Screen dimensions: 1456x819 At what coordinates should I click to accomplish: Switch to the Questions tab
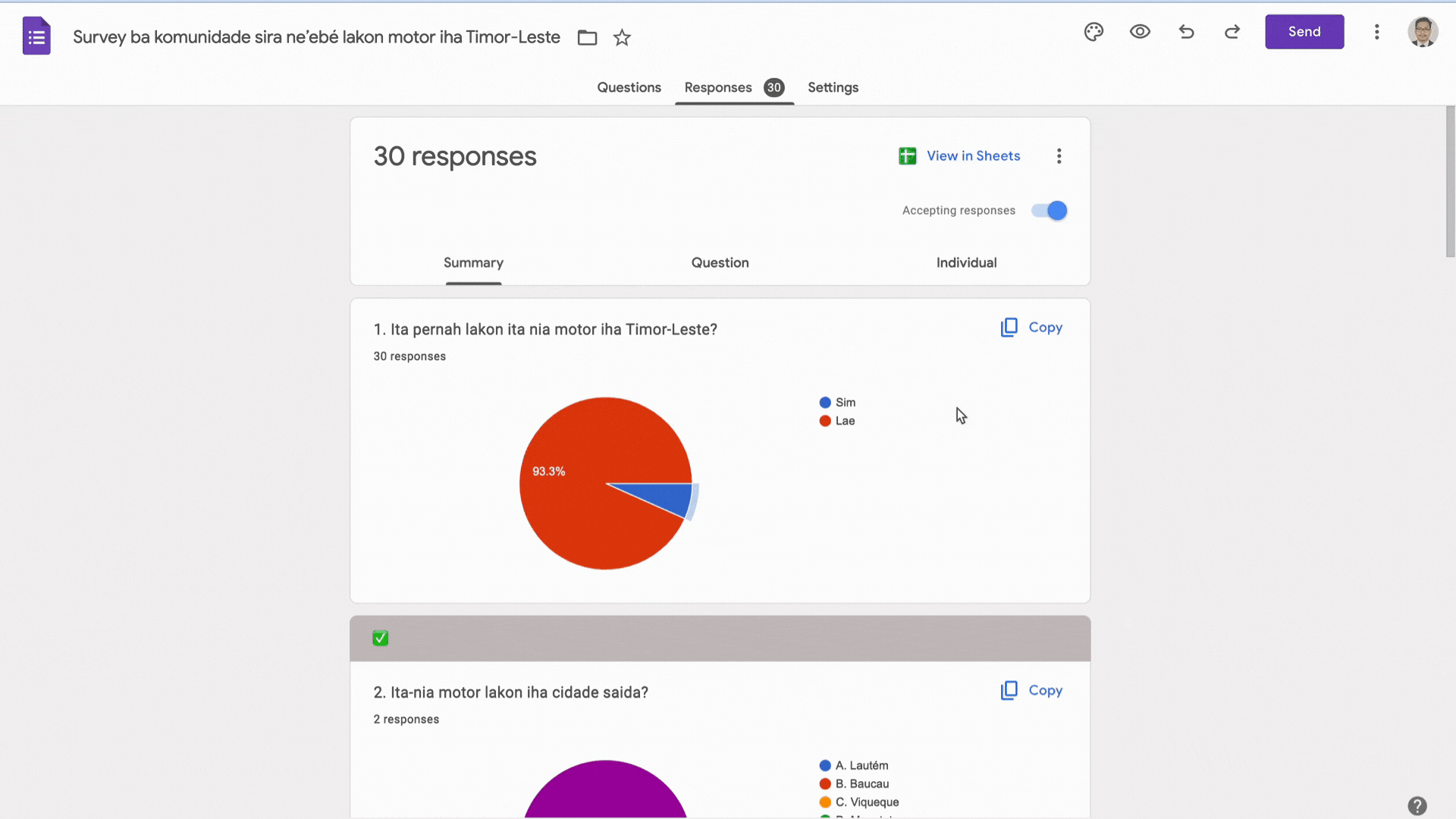tap(629, 87)
